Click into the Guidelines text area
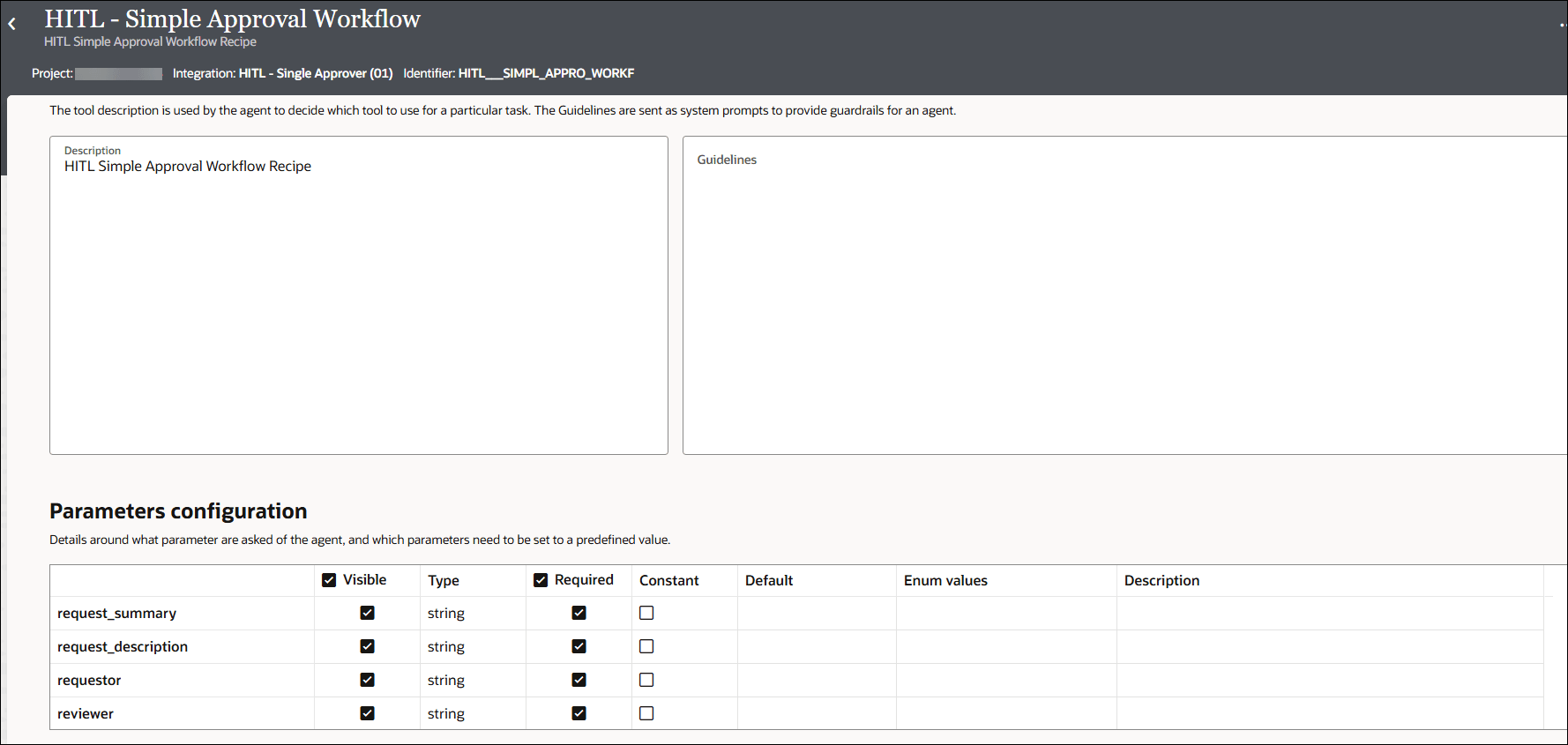Viewport: 1568px width, 745px height. pos(1124,295)
